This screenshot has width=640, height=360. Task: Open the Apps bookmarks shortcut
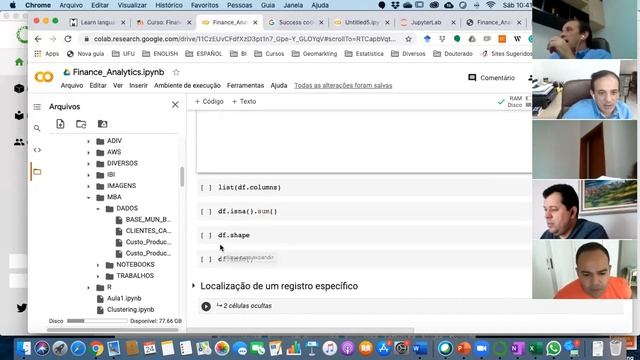(x=47, y=53)
